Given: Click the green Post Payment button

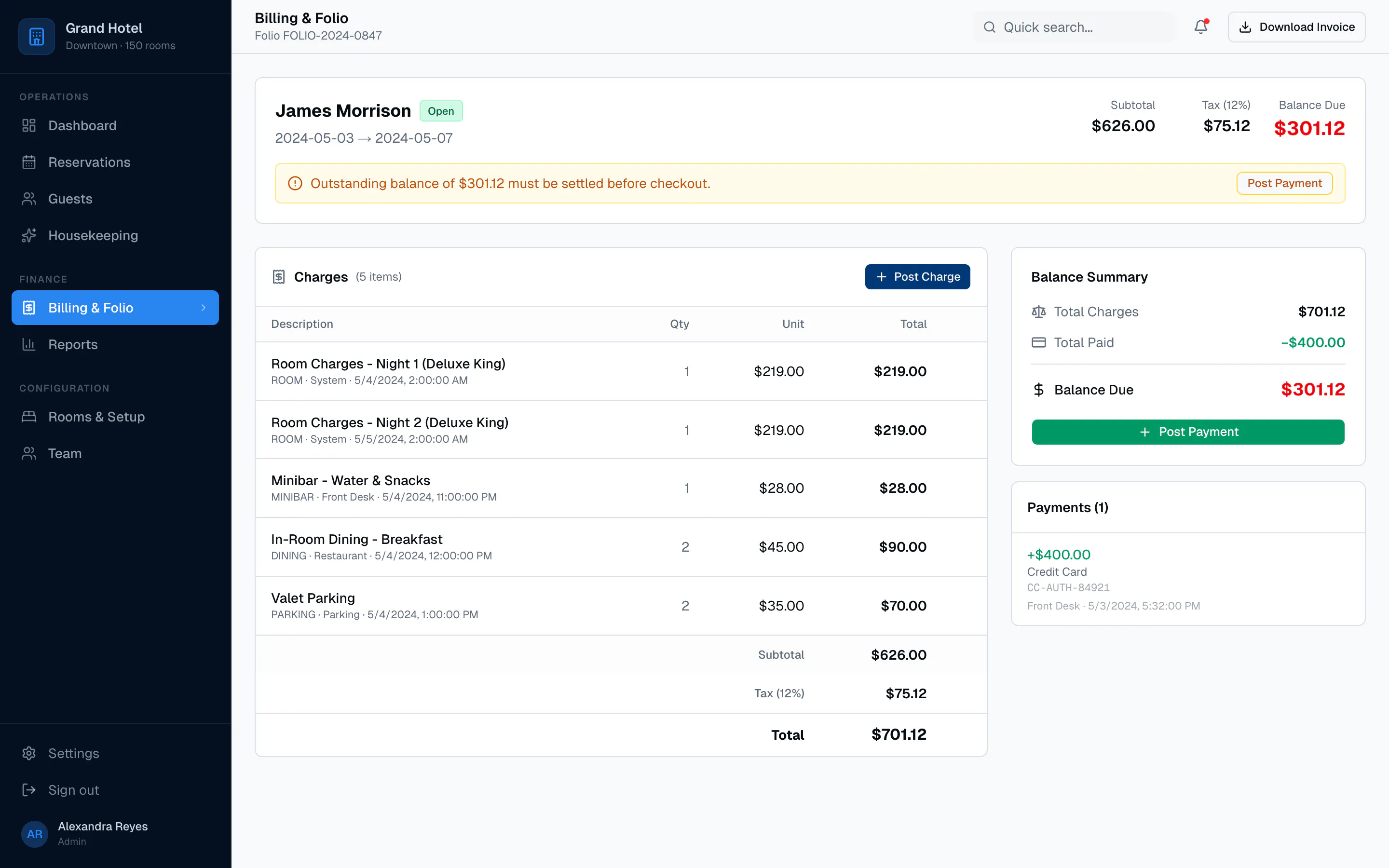Looking at the screenshot, I should pyautogui.click(x=1187, y=432).
